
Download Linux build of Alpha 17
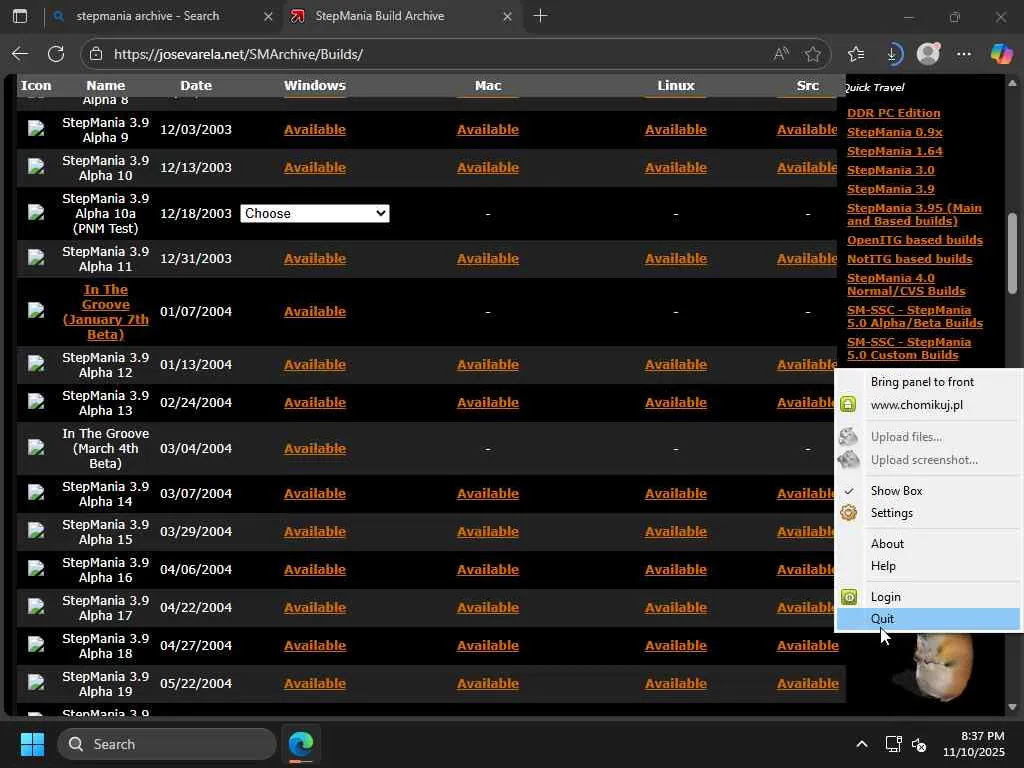click(676, 607)
